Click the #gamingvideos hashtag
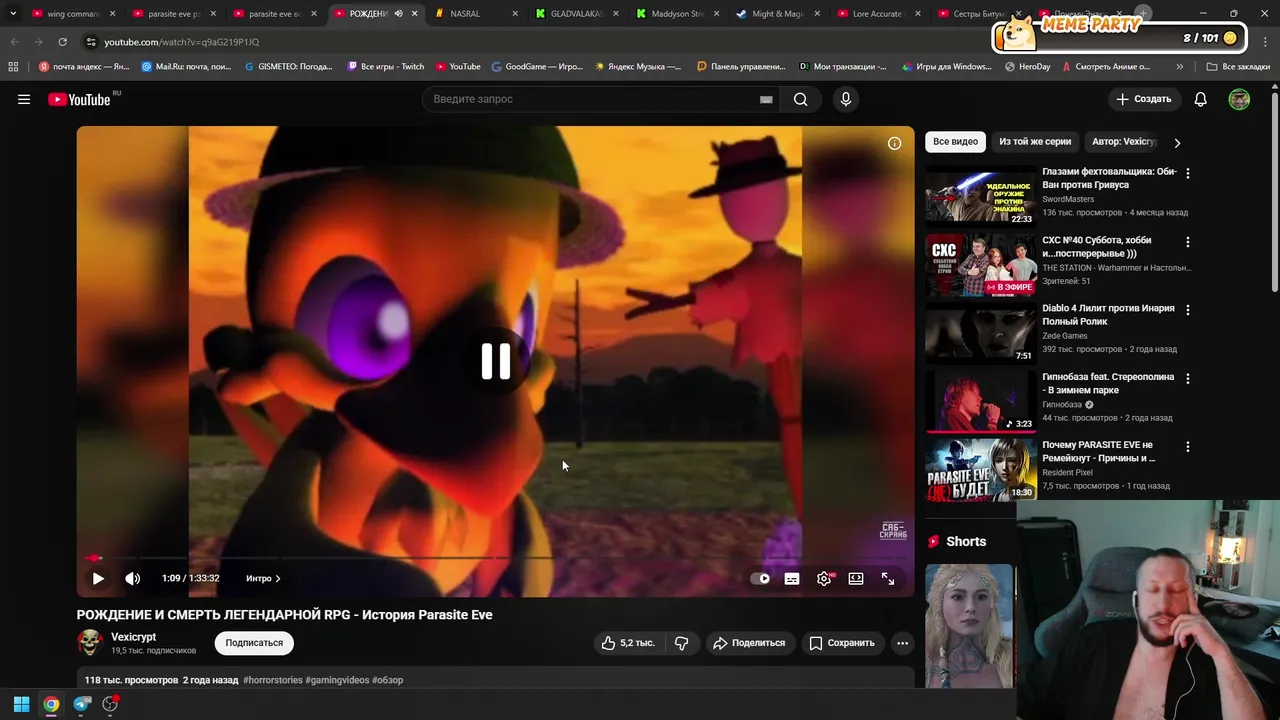Screen dimensions: 1280x720 pos(337,680)
